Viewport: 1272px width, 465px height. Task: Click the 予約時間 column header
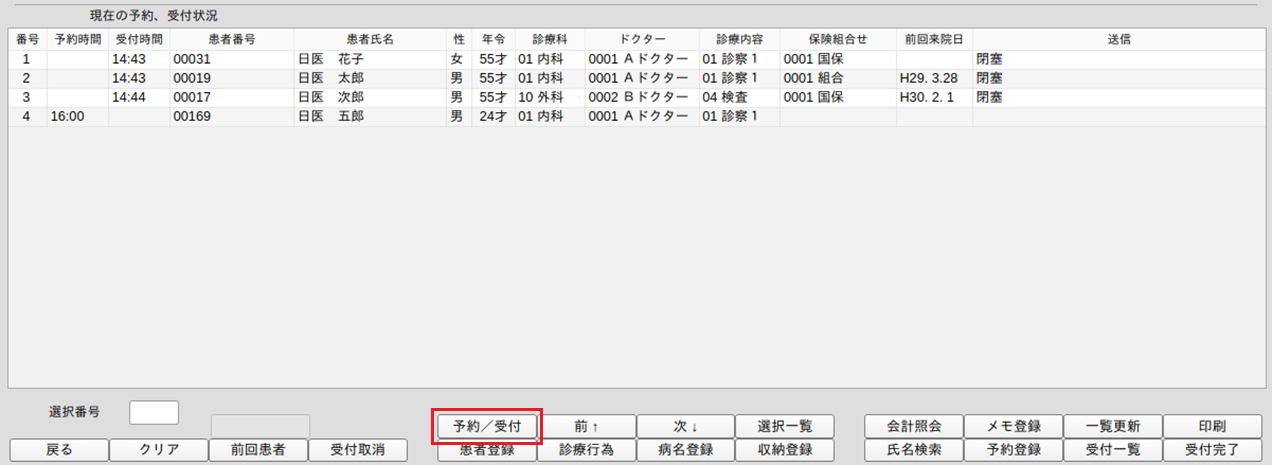tap(77, 39)
